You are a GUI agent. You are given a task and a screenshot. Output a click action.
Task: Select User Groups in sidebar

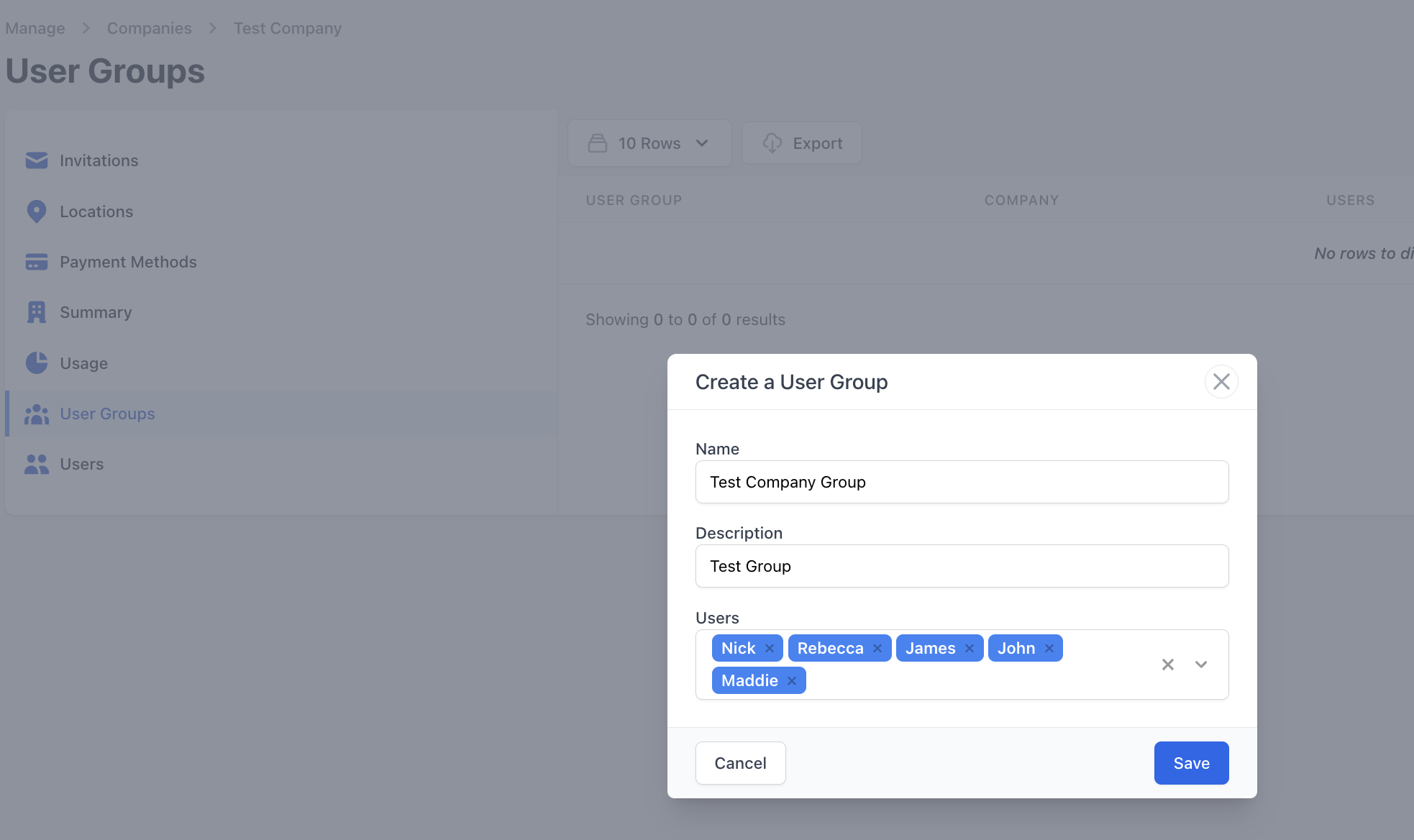280,414
